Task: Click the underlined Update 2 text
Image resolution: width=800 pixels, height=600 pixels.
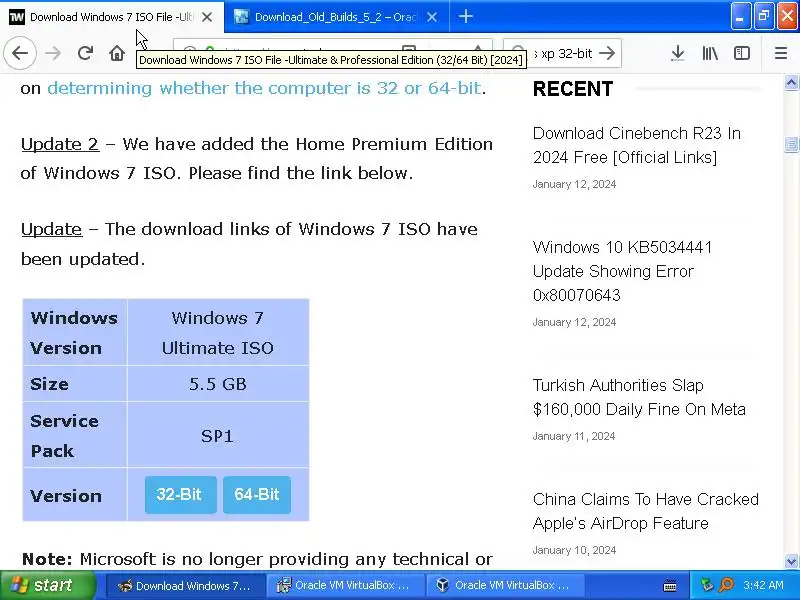Action: click(x=60, y=144)
